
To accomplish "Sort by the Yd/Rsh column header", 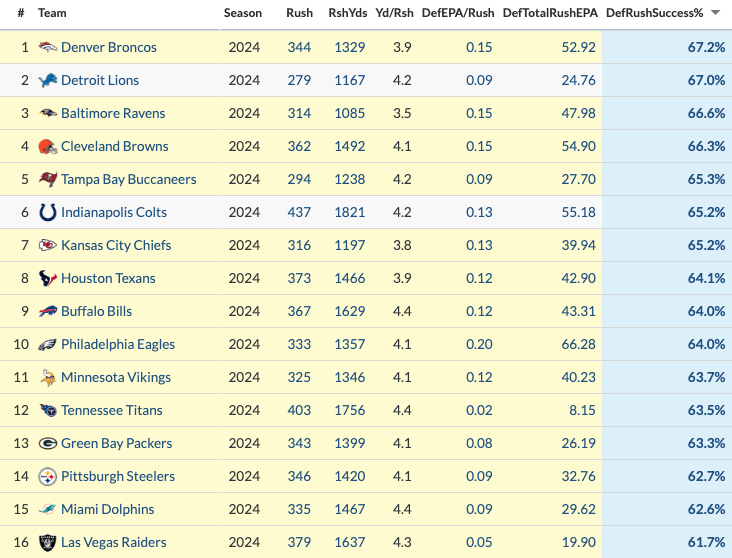I will coord(394,13).
